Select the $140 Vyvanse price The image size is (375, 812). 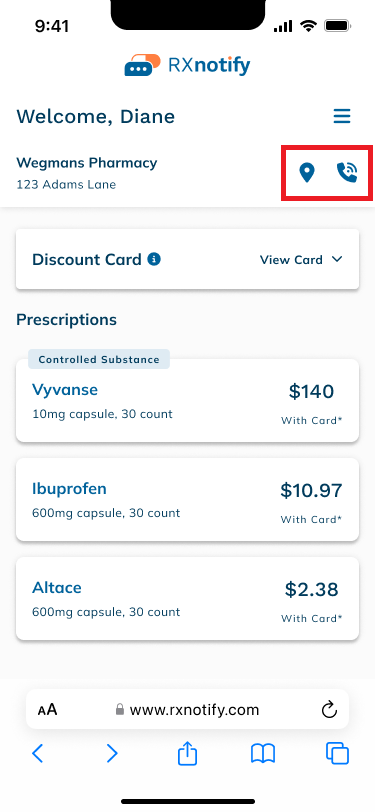coord(311,392)
